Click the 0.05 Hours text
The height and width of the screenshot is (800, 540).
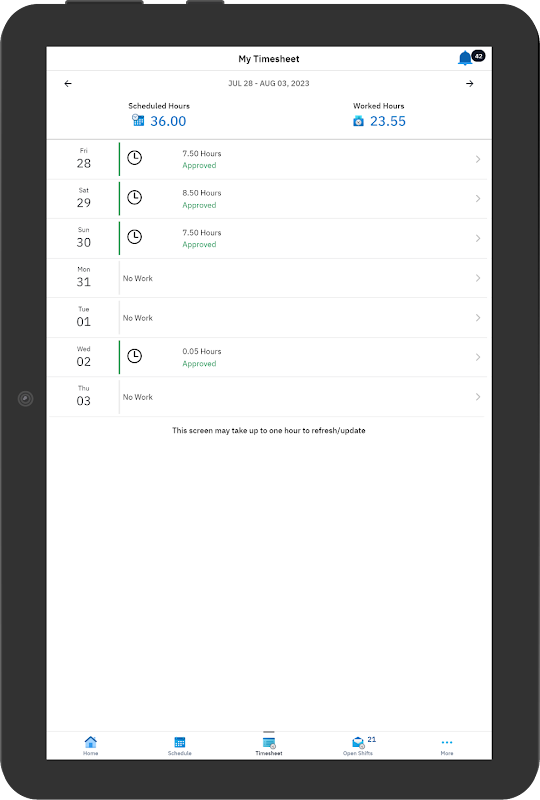(x=202, y=352)
